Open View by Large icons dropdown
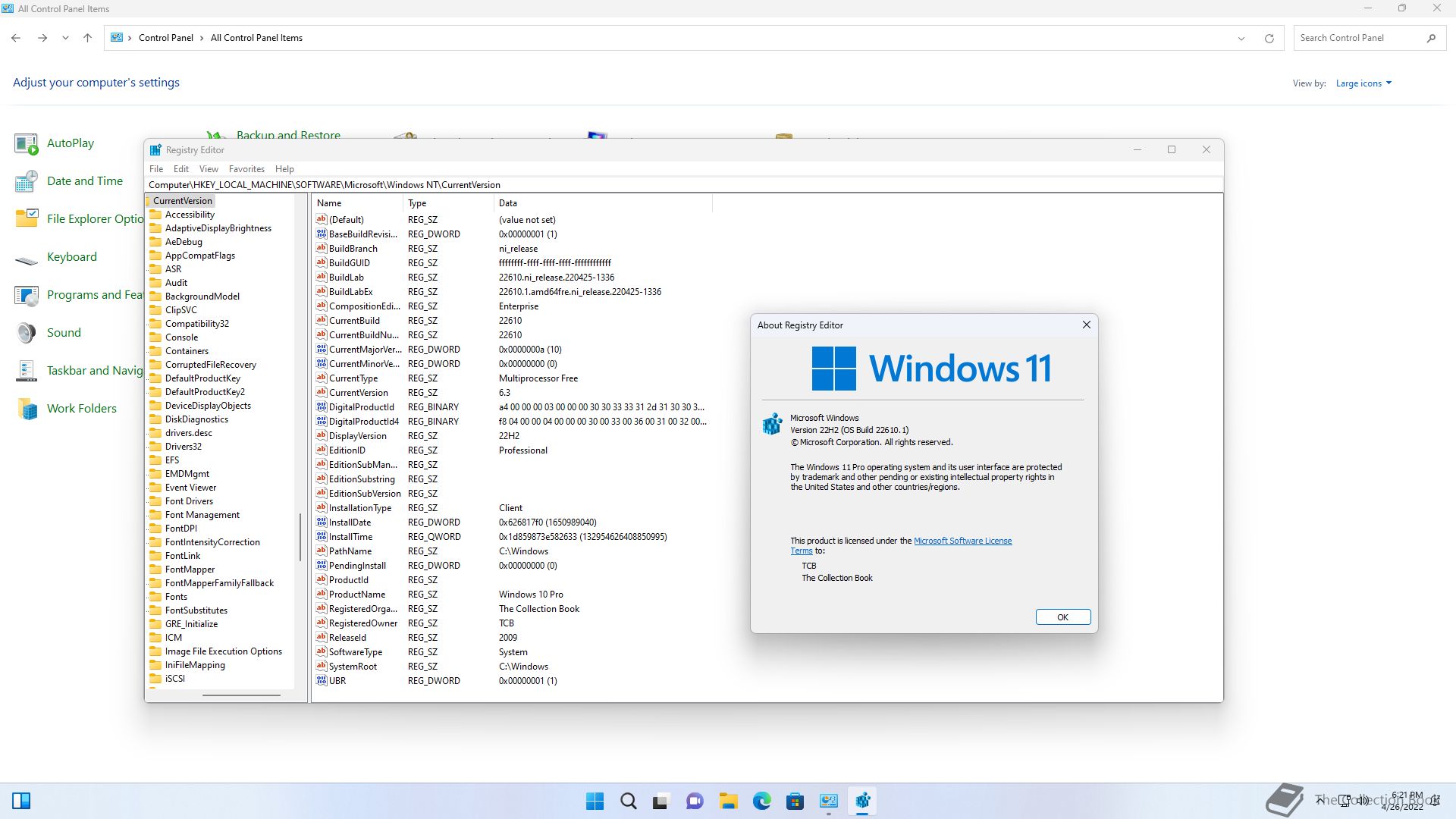The image size is (1456, 819). click(x=1363, y=83)
